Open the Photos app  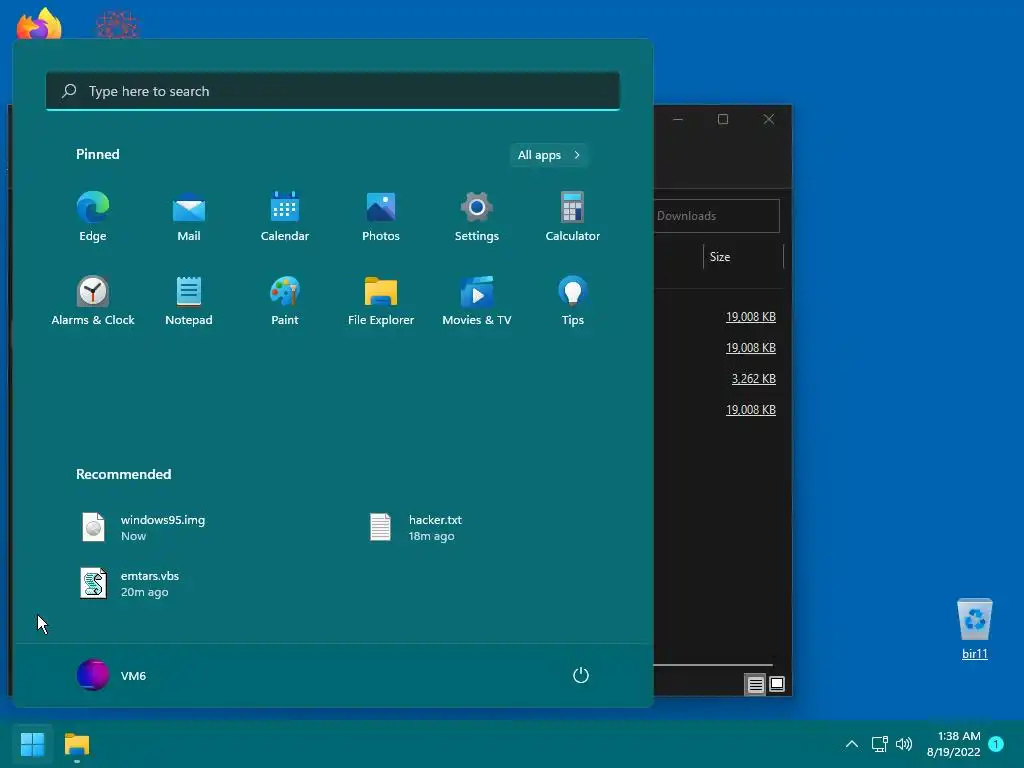(x=381, y=217)
